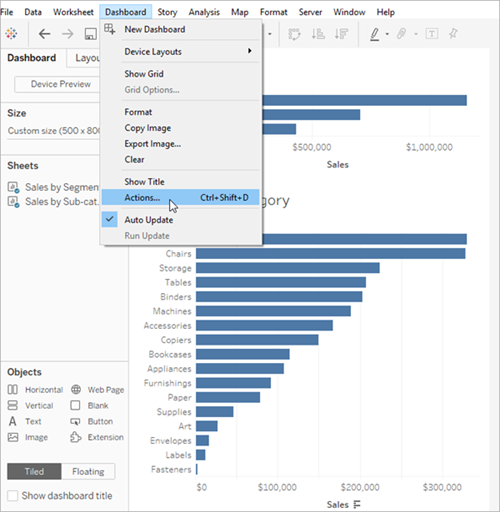Expand the Device Layouts submenu

coord(180,52)
